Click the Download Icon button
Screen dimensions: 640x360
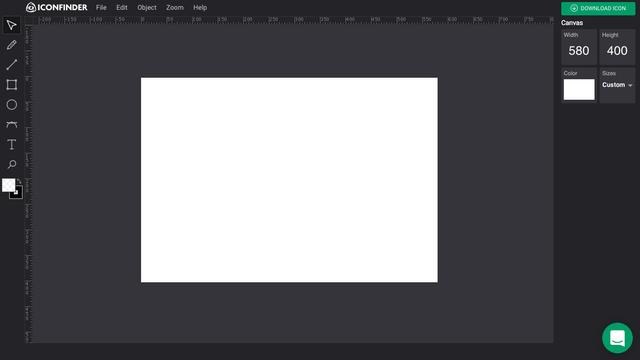click(598, 8)
